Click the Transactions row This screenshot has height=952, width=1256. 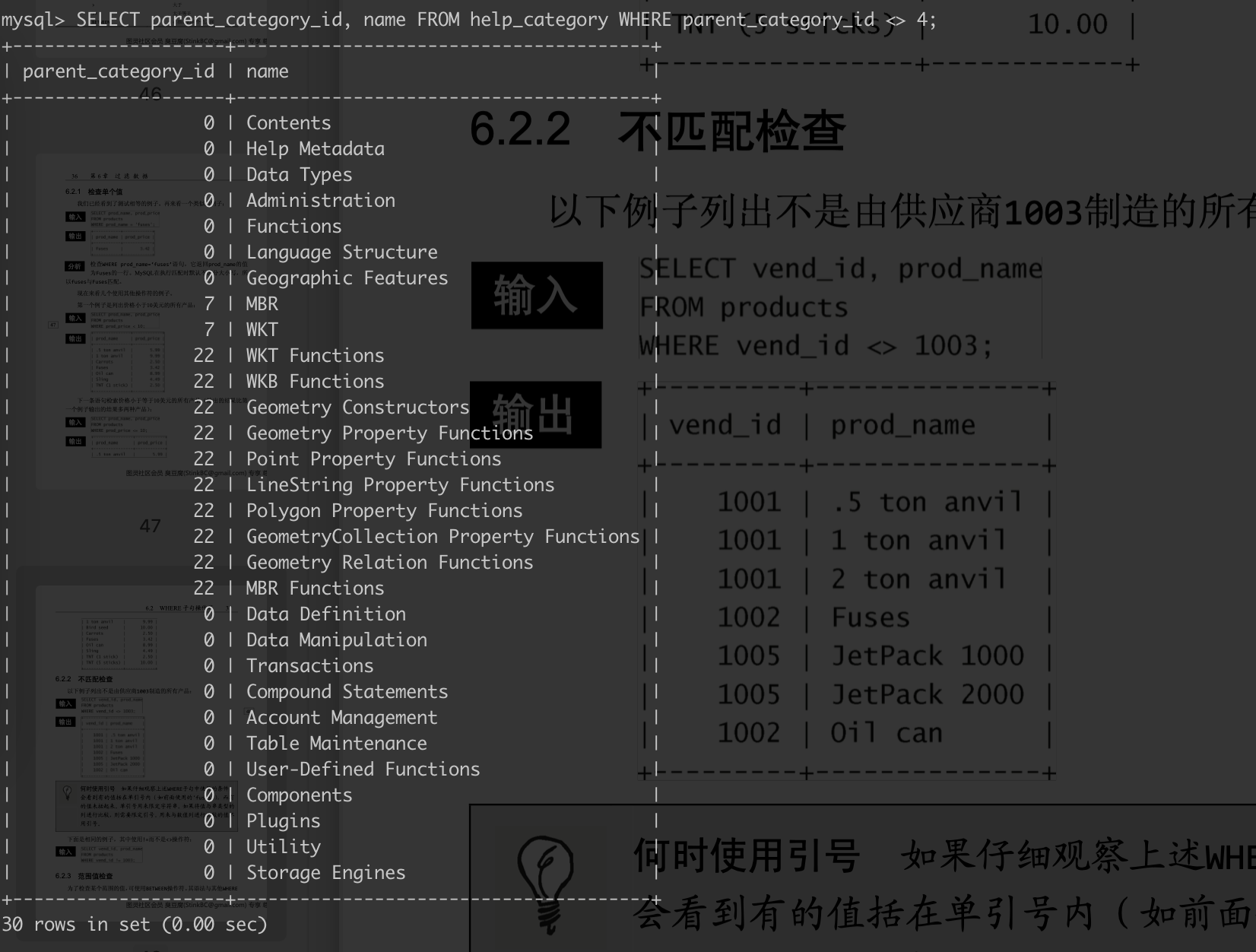point(331,666)
